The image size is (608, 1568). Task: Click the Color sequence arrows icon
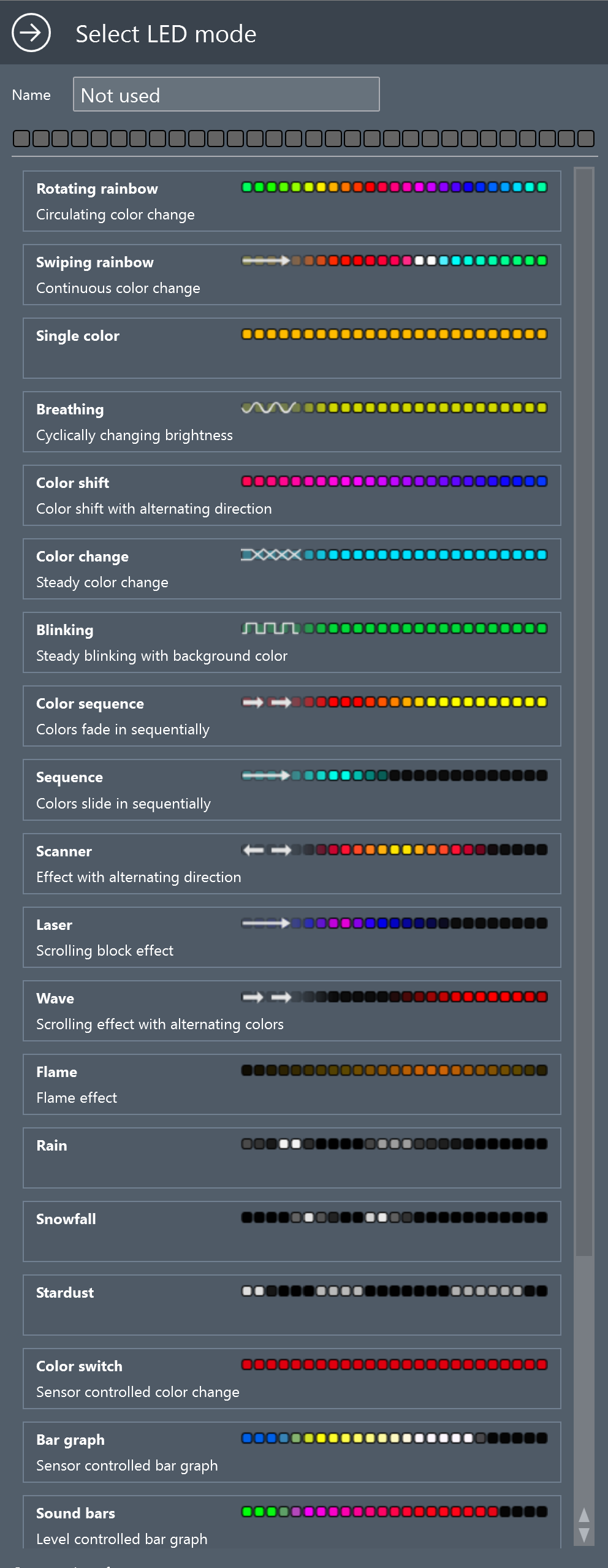[x=267, y=702]
